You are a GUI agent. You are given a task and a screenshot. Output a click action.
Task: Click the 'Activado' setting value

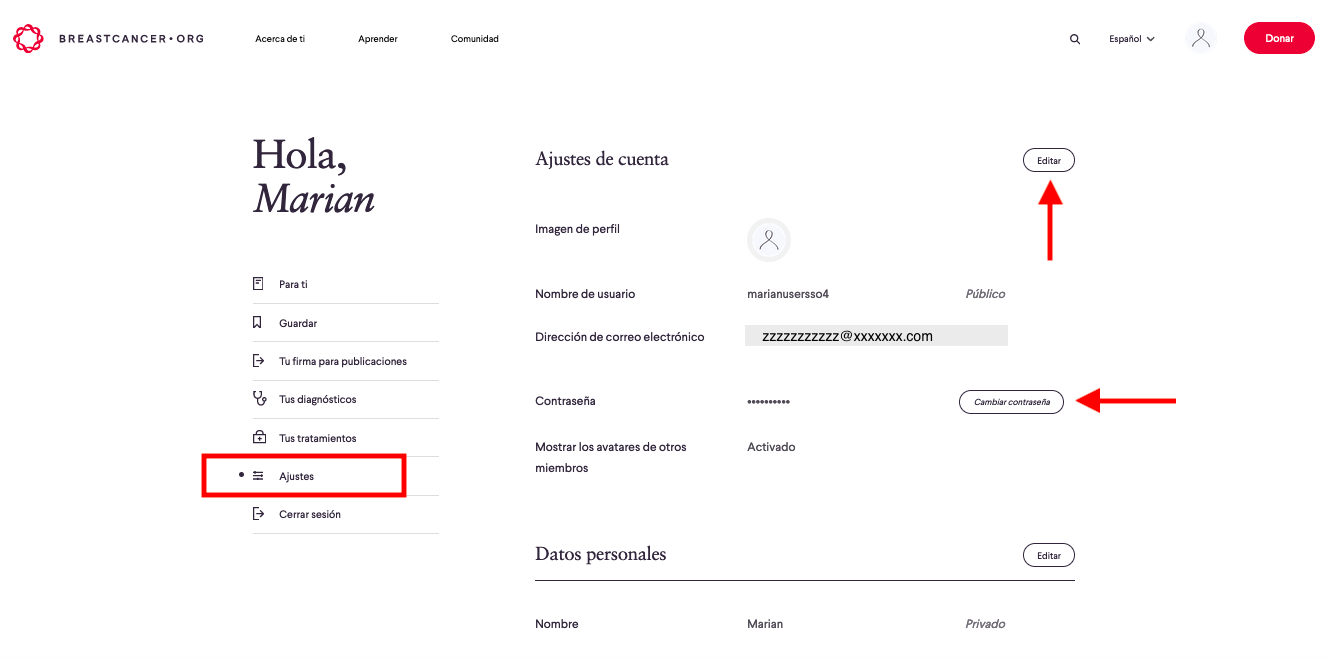[770, 447]
